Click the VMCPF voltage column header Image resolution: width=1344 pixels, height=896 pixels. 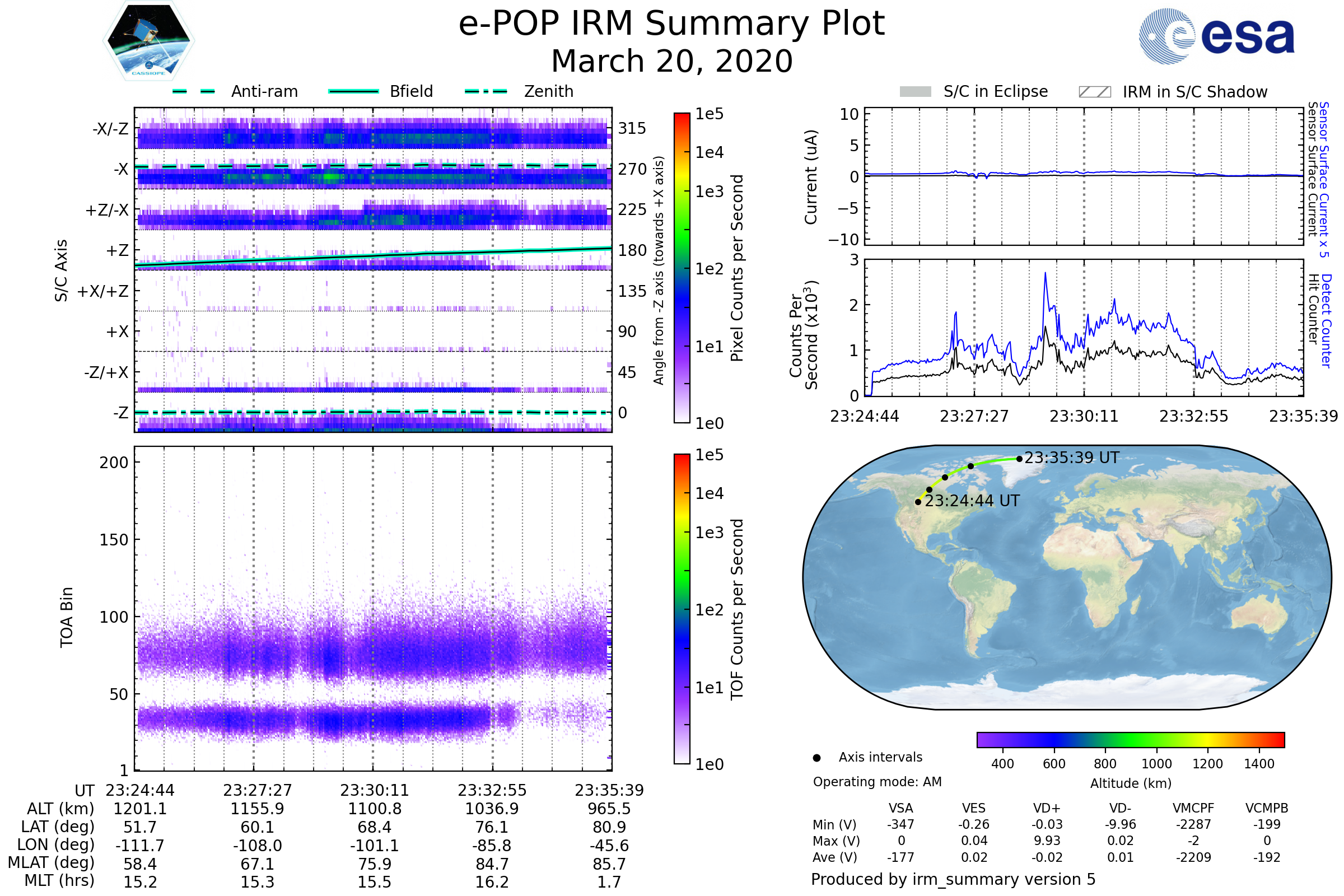click(x=1193, y=809)
